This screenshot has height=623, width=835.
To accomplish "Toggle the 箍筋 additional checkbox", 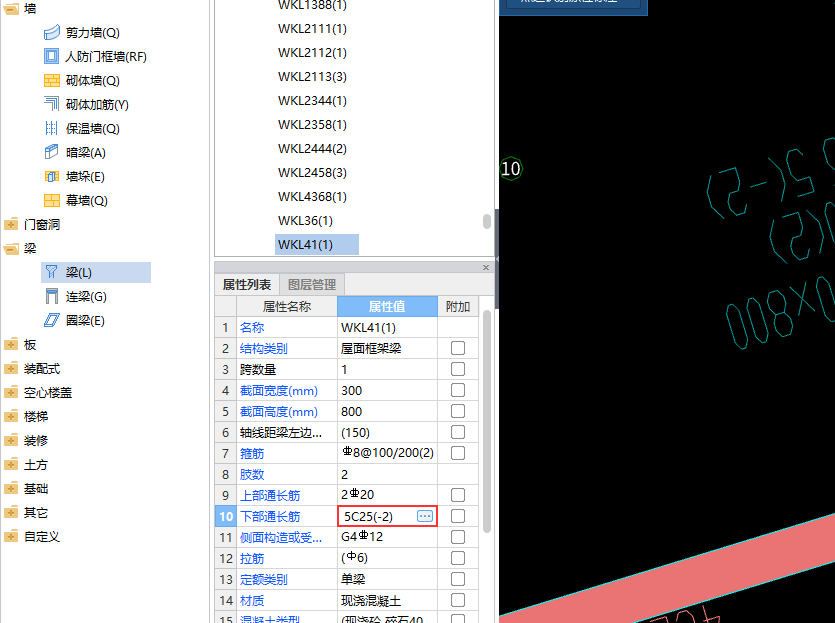I will [x=458, y=453].
